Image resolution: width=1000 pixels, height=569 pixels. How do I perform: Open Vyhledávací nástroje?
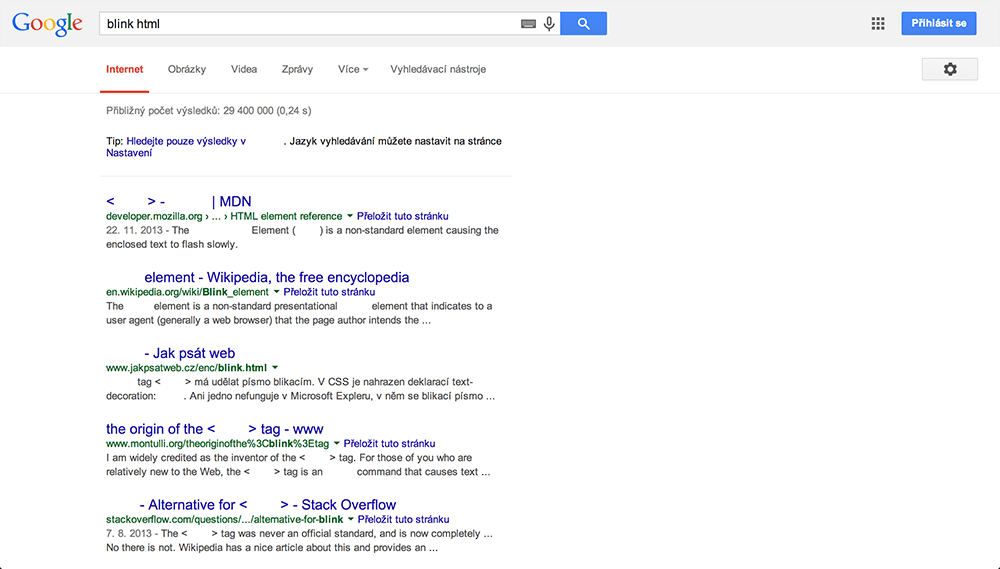click(438, 69)
